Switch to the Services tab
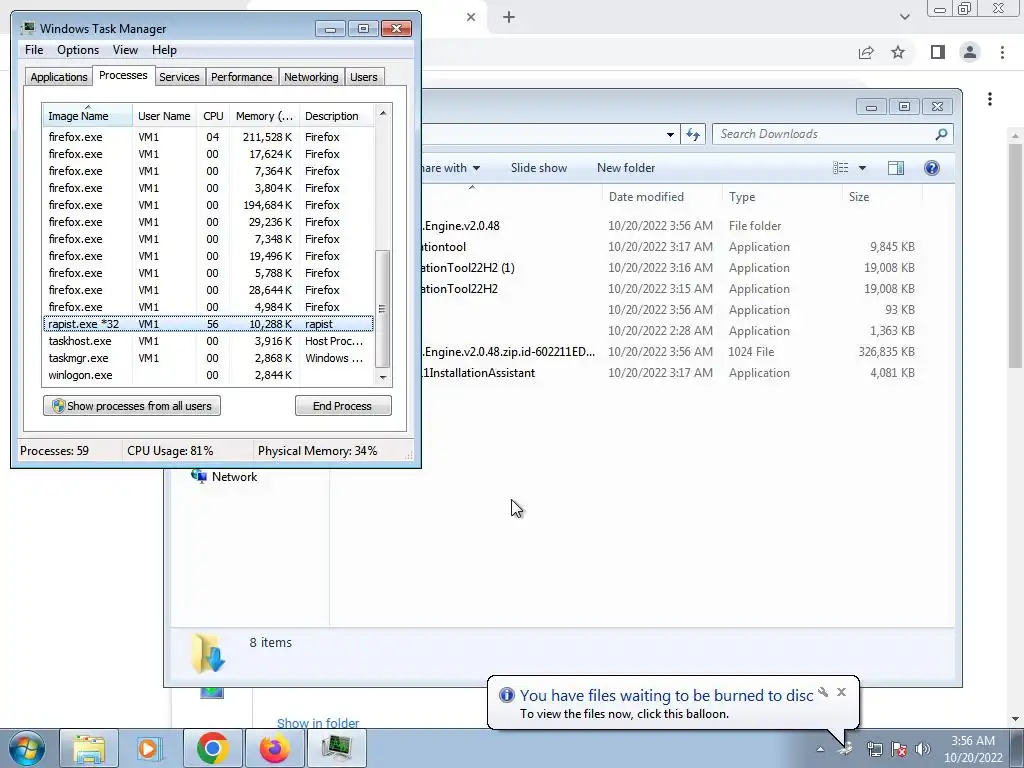The height and width of the screenshot is (768, 1024). (x=179, y=76)
